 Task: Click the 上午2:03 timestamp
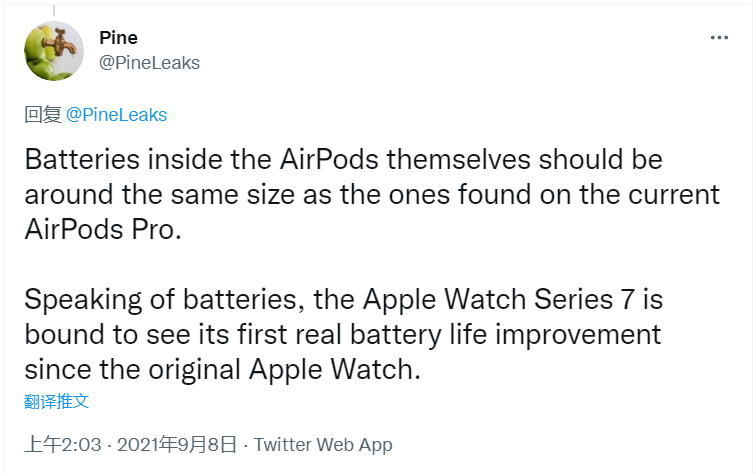point(63,445)
